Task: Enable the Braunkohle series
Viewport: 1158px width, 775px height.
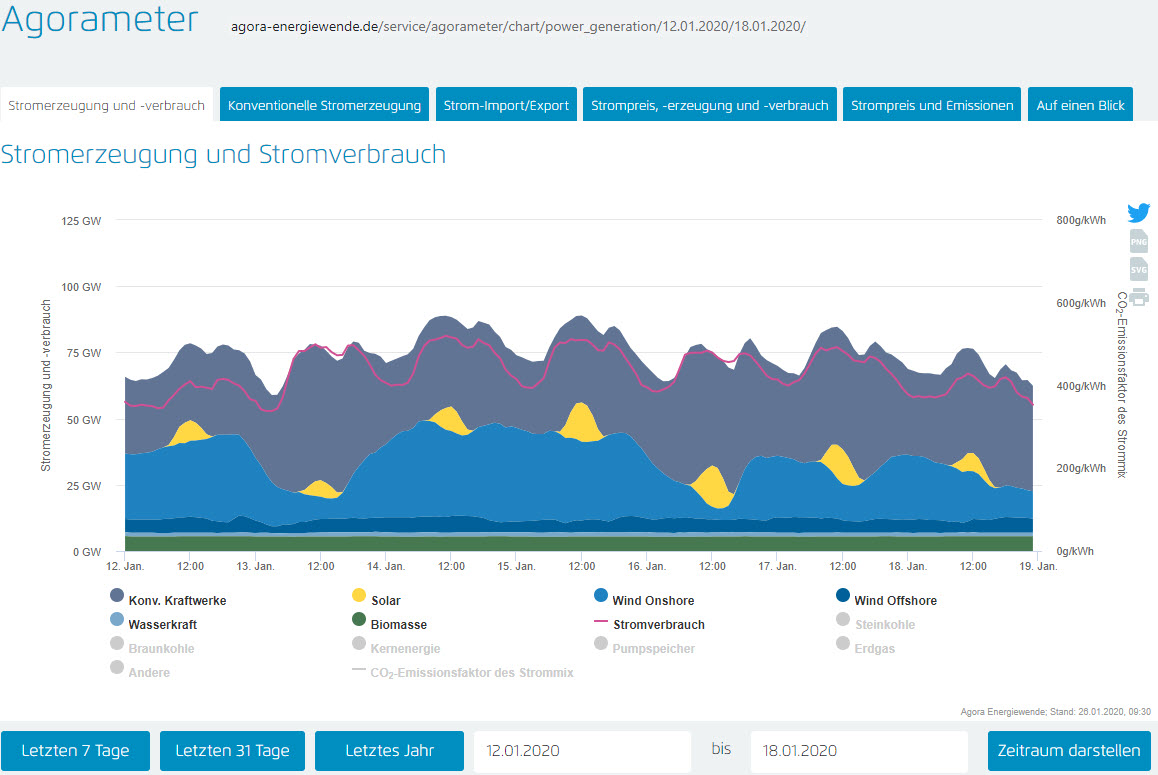Action: tap(161, 648)
